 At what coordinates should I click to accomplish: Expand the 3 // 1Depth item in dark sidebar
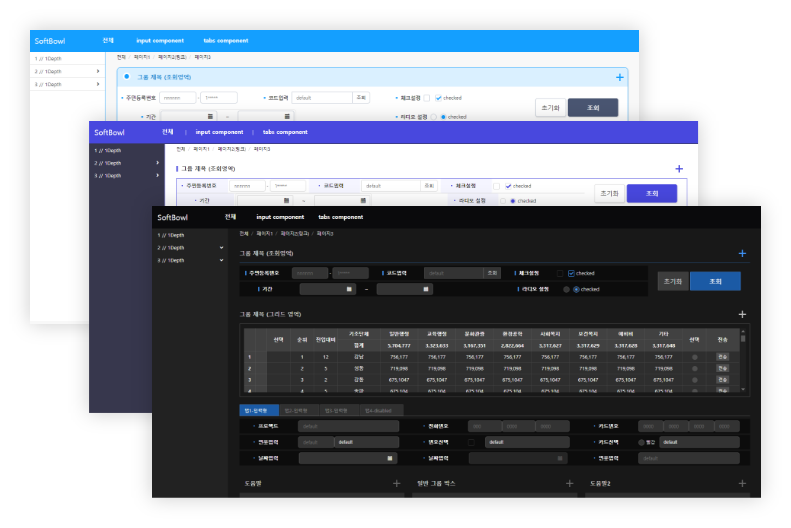[x=221, y=260]
